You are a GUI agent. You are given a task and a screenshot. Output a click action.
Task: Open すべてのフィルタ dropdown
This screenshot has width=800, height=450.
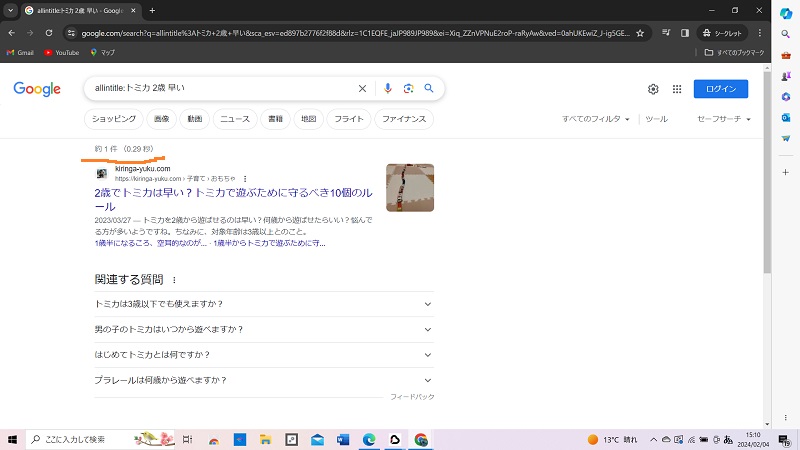[x=595, y=119]
